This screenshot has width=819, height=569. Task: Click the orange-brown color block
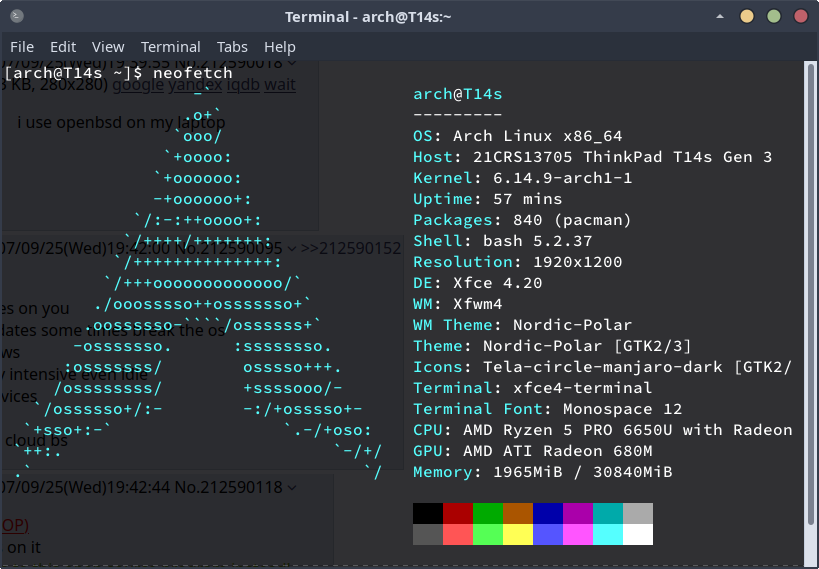pos(518,513)
